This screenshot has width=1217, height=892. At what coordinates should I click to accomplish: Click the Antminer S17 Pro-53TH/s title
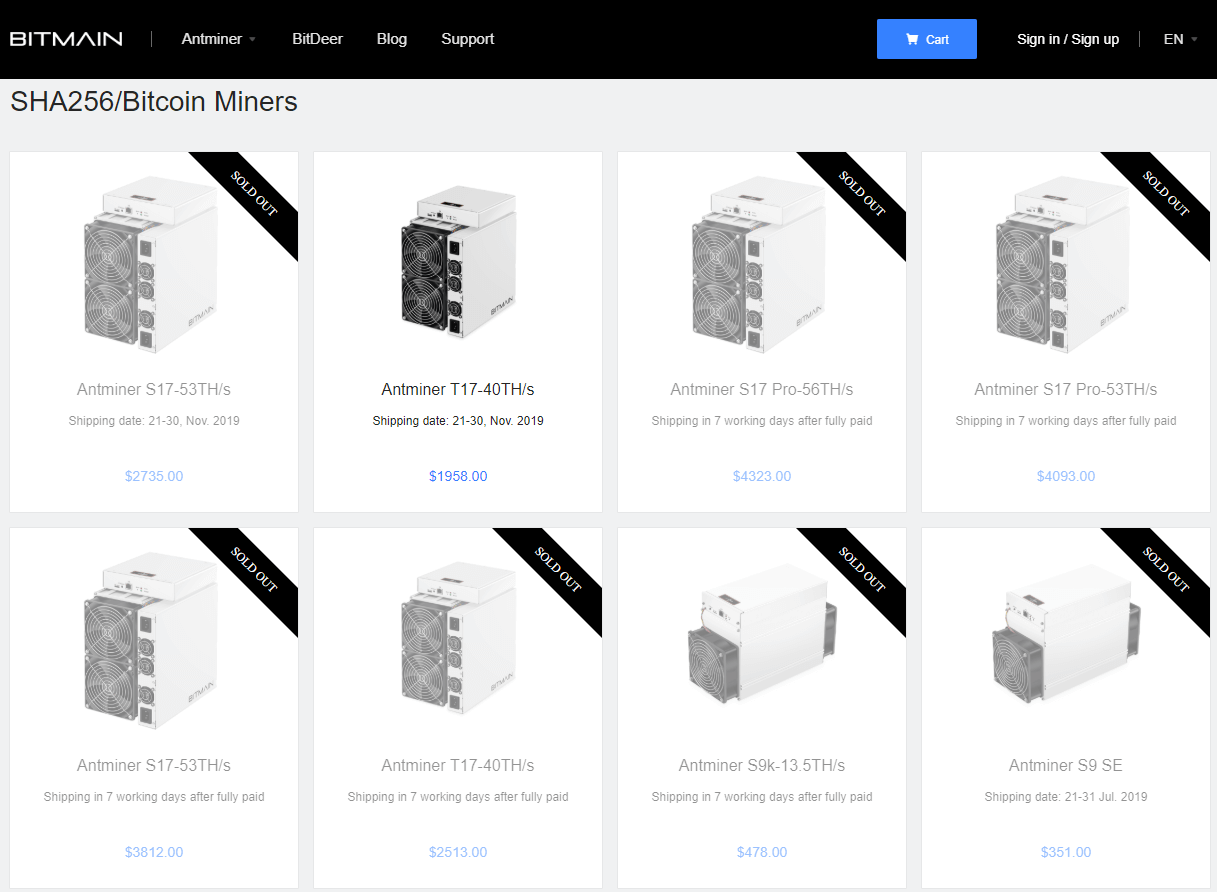click(1066, 389)
